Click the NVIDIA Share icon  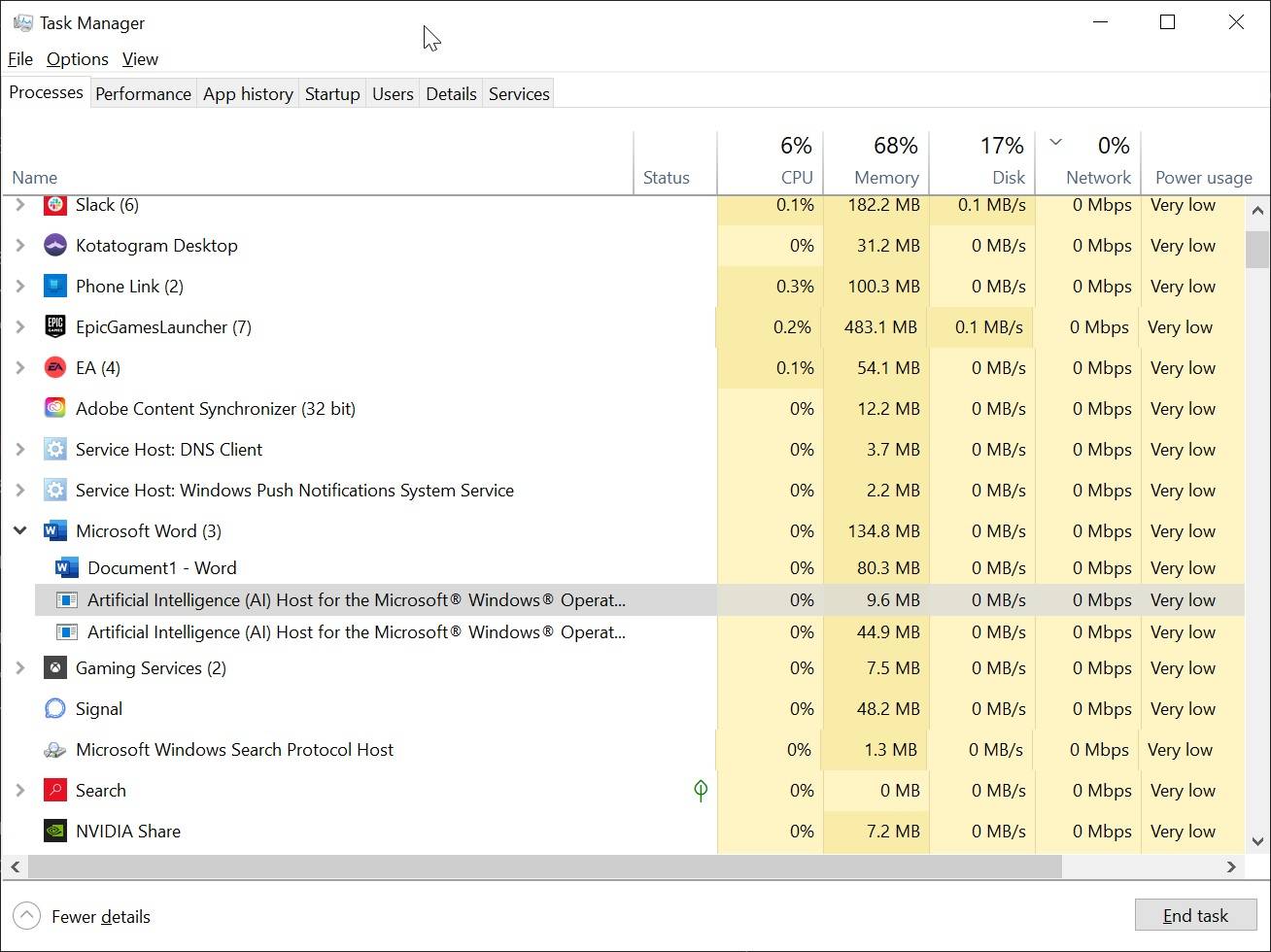pos(54,831)
